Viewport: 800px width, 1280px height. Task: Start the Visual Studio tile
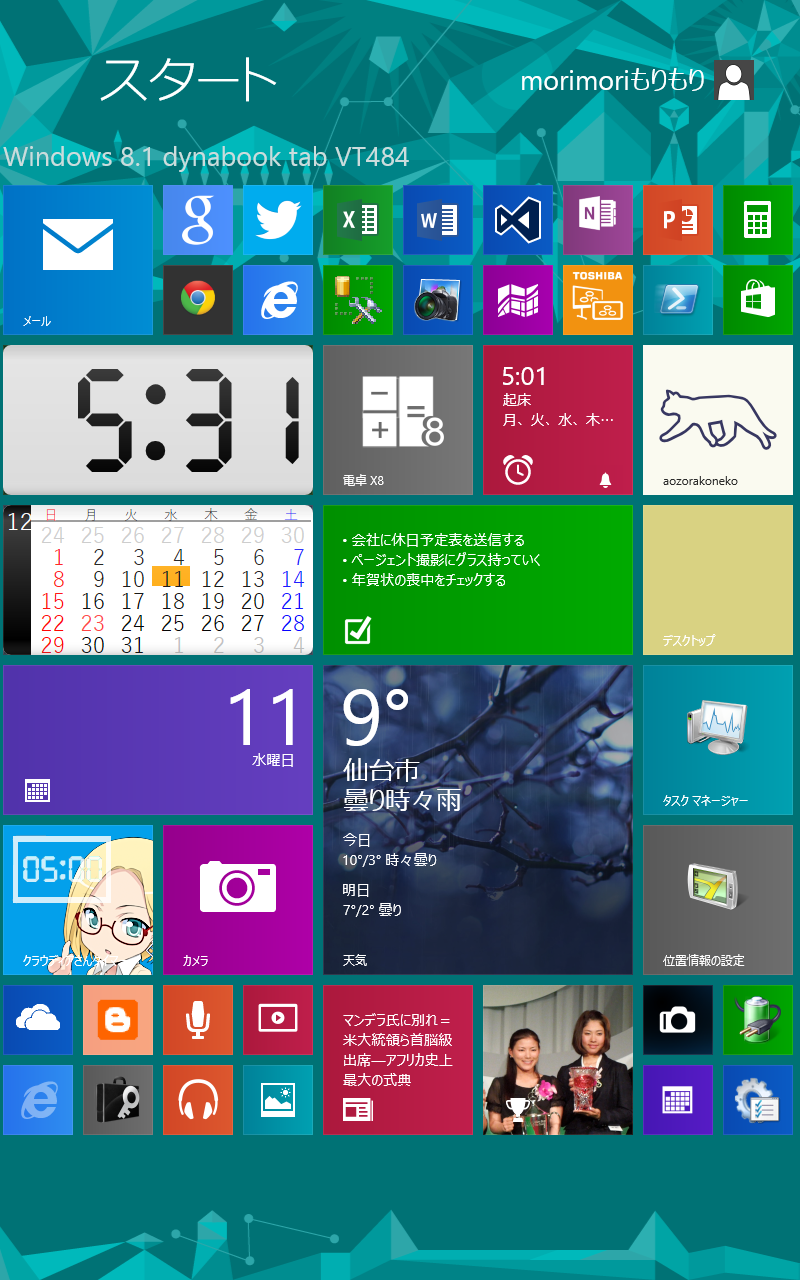coord(518,220)
